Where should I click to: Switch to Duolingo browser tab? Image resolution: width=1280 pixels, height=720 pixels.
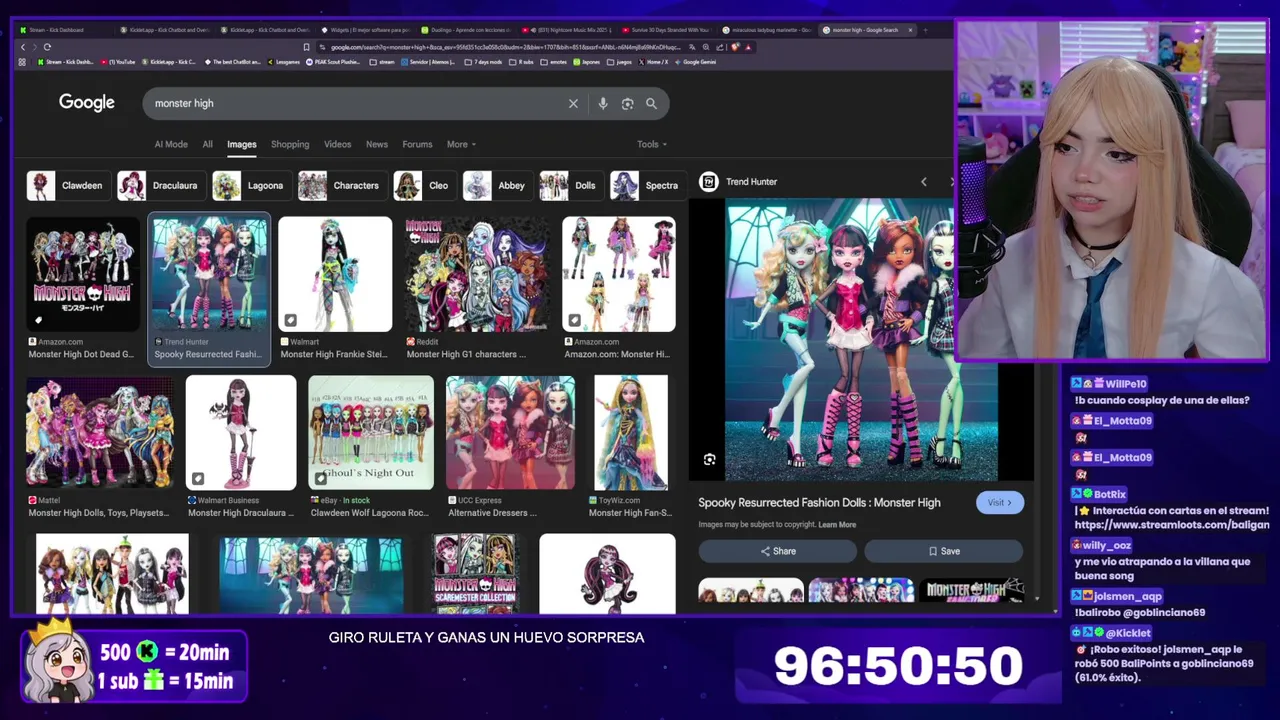click(465, 30)
